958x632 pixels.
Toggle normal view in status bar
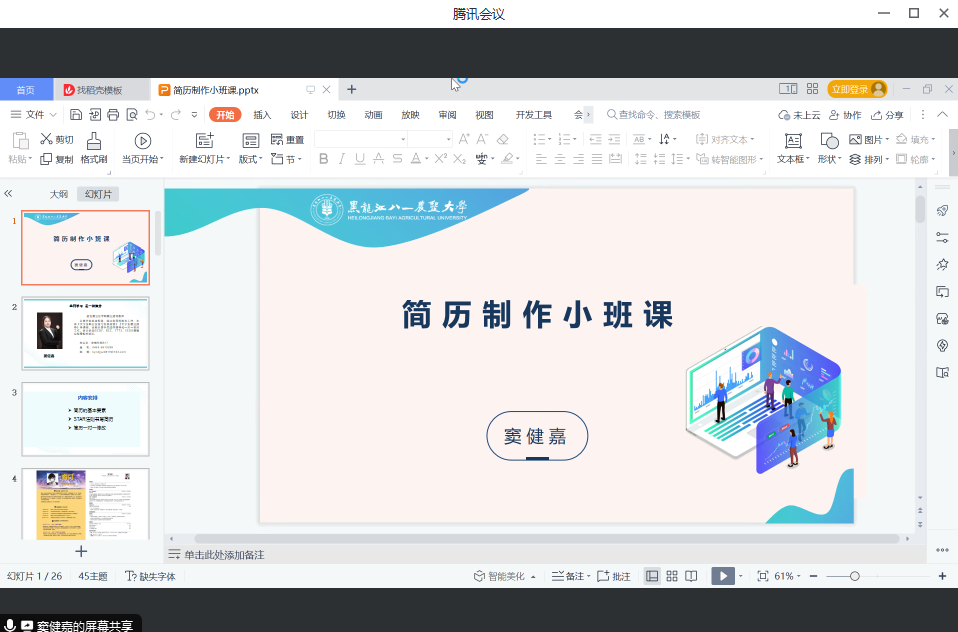652,576
